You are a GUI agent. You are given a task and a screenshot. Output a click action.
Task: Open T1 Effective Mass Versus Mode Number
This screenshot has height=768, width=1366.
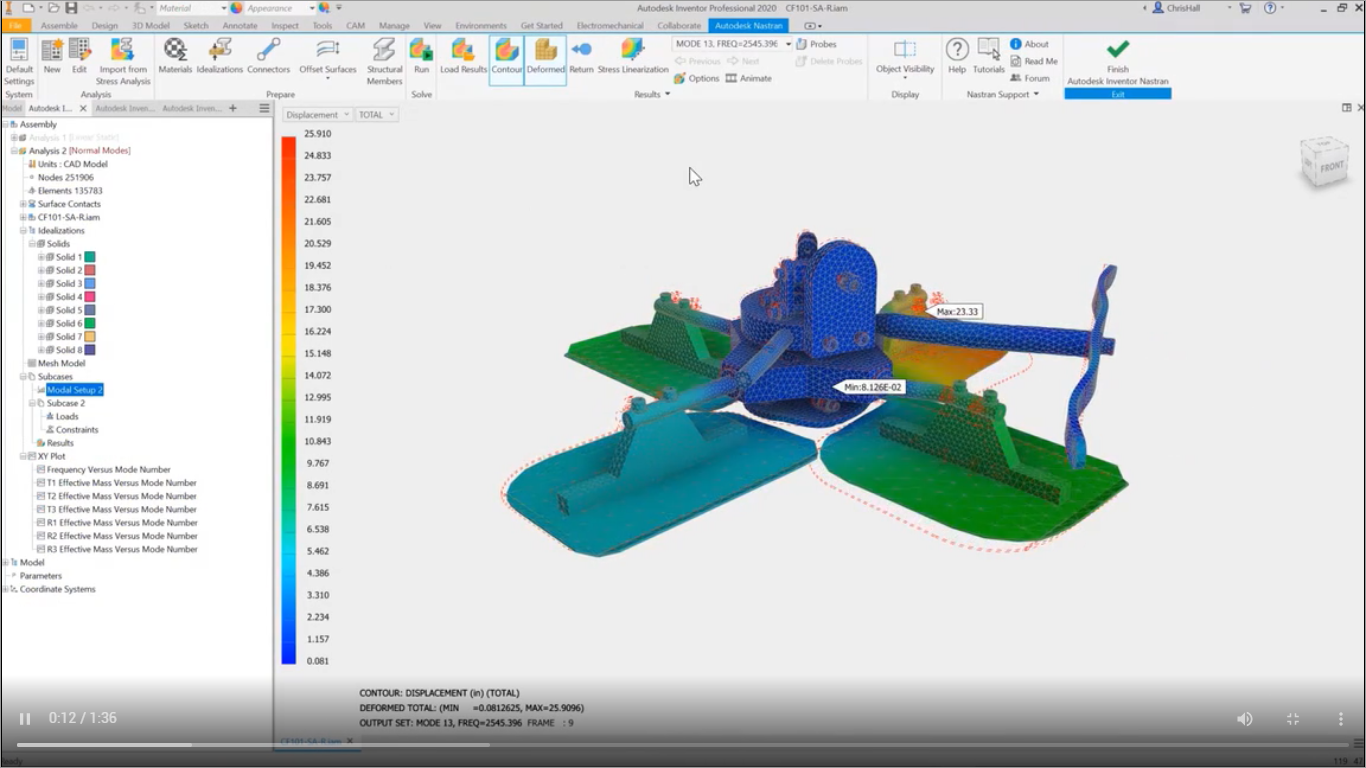(121, 483)
